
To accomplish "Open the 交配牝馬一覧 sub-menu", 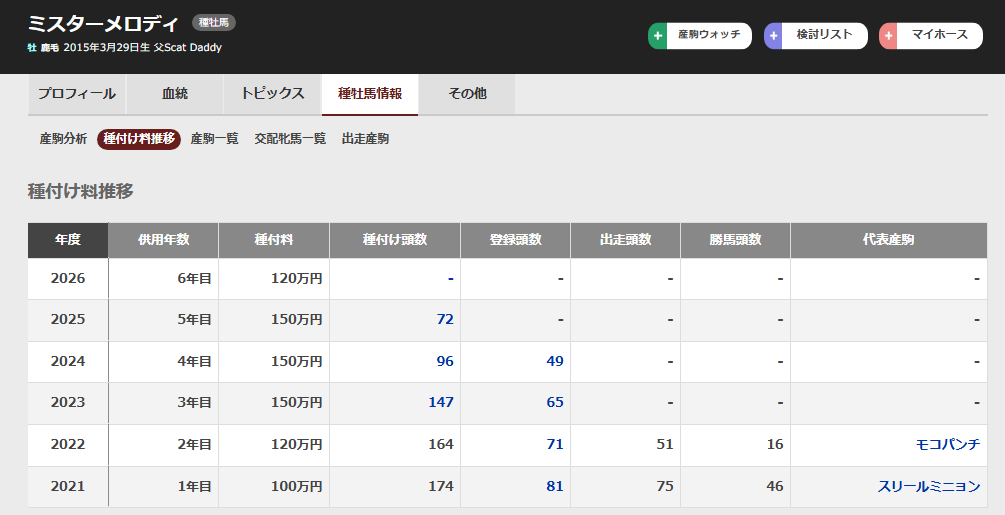I will click(290, 139).
